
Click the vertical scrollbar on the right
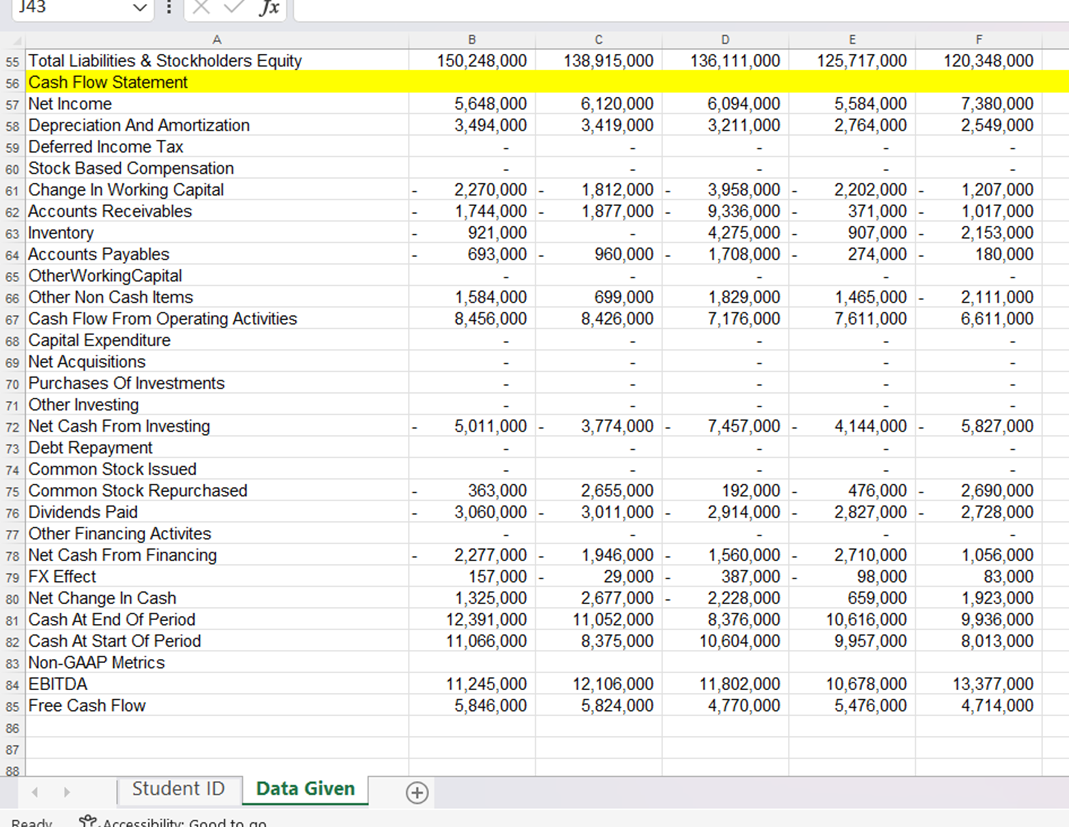click(1063, 400)
